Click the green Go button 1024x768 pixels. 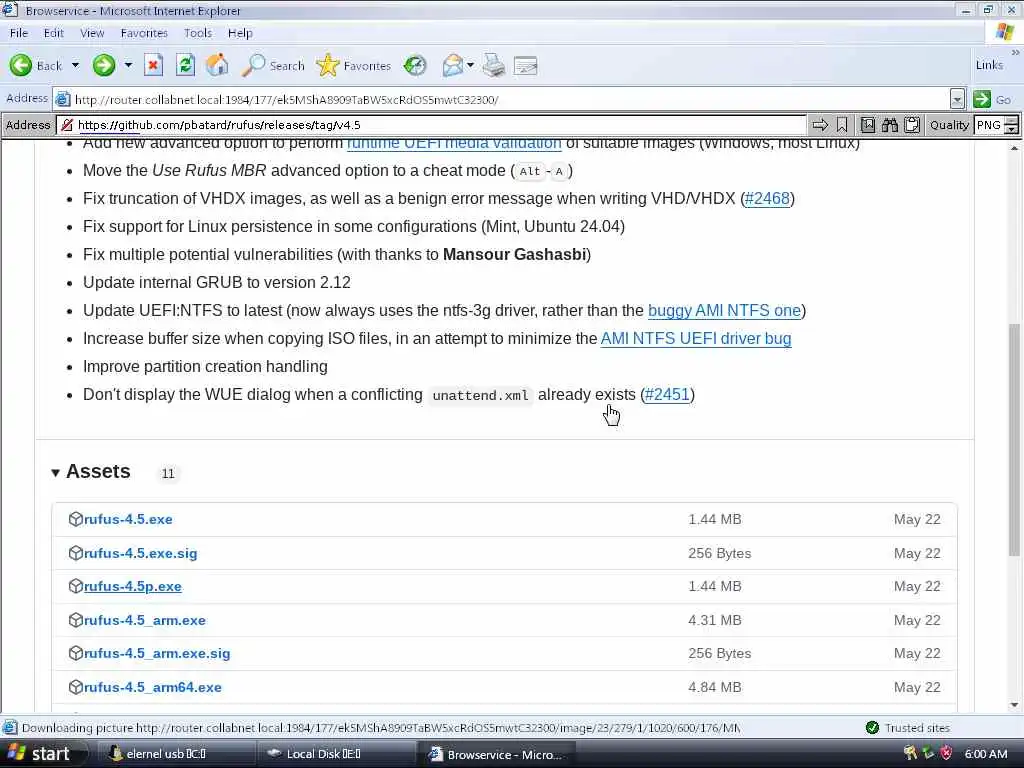coord(991,99)
